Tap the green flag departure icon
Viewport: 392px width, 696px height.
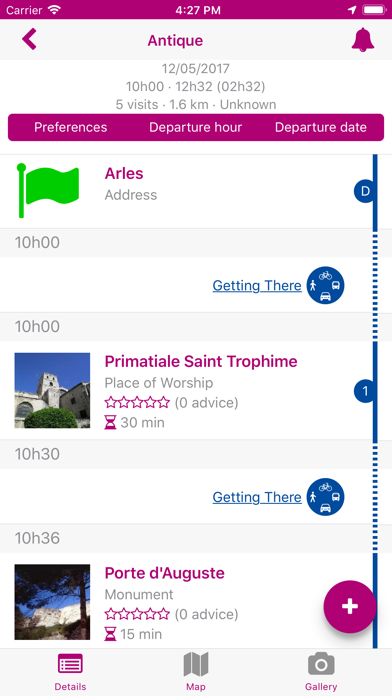pyautogui.click(x=48, y=191)
